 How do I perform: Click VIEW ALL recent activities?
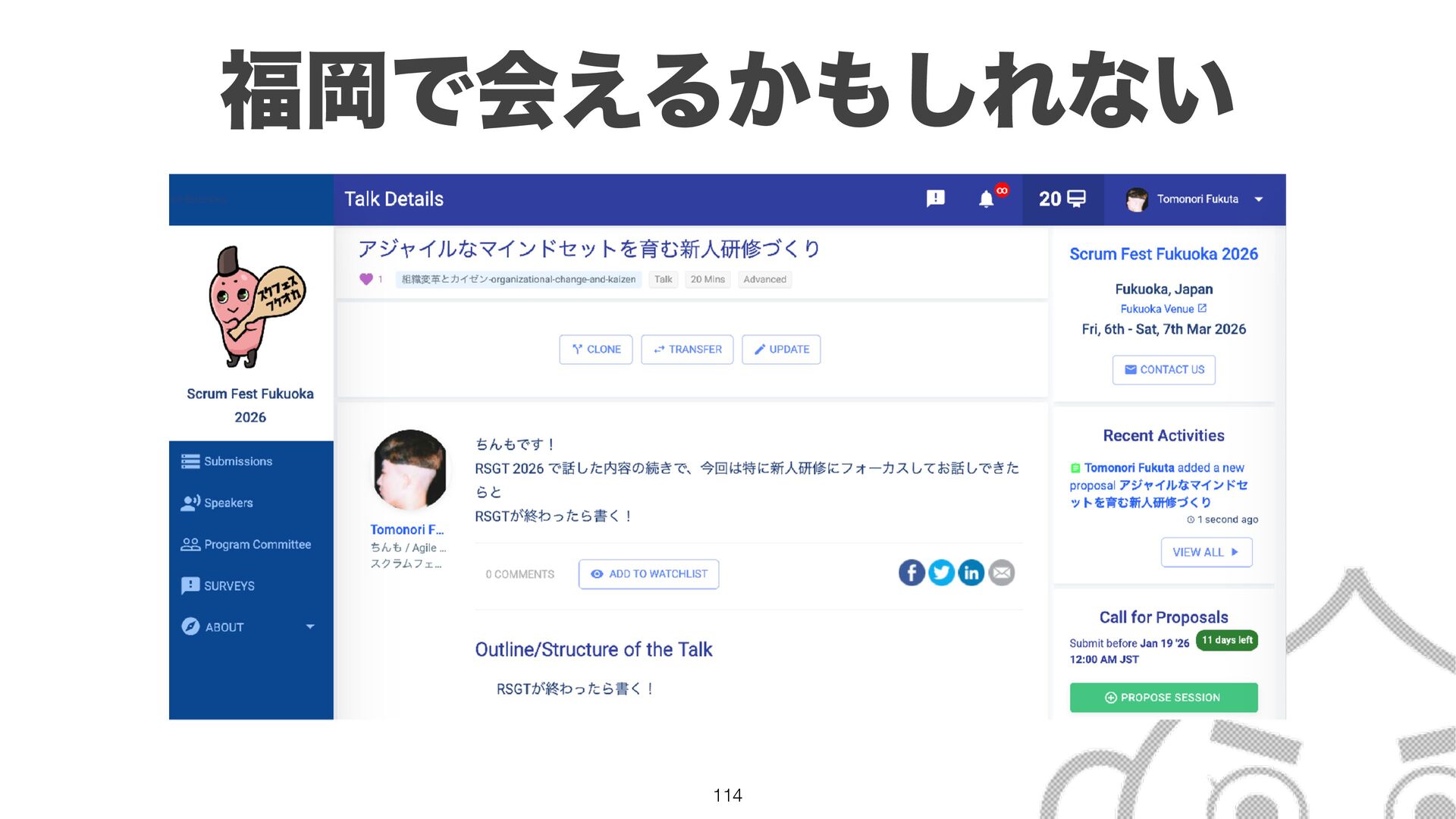click(1206, 552)
